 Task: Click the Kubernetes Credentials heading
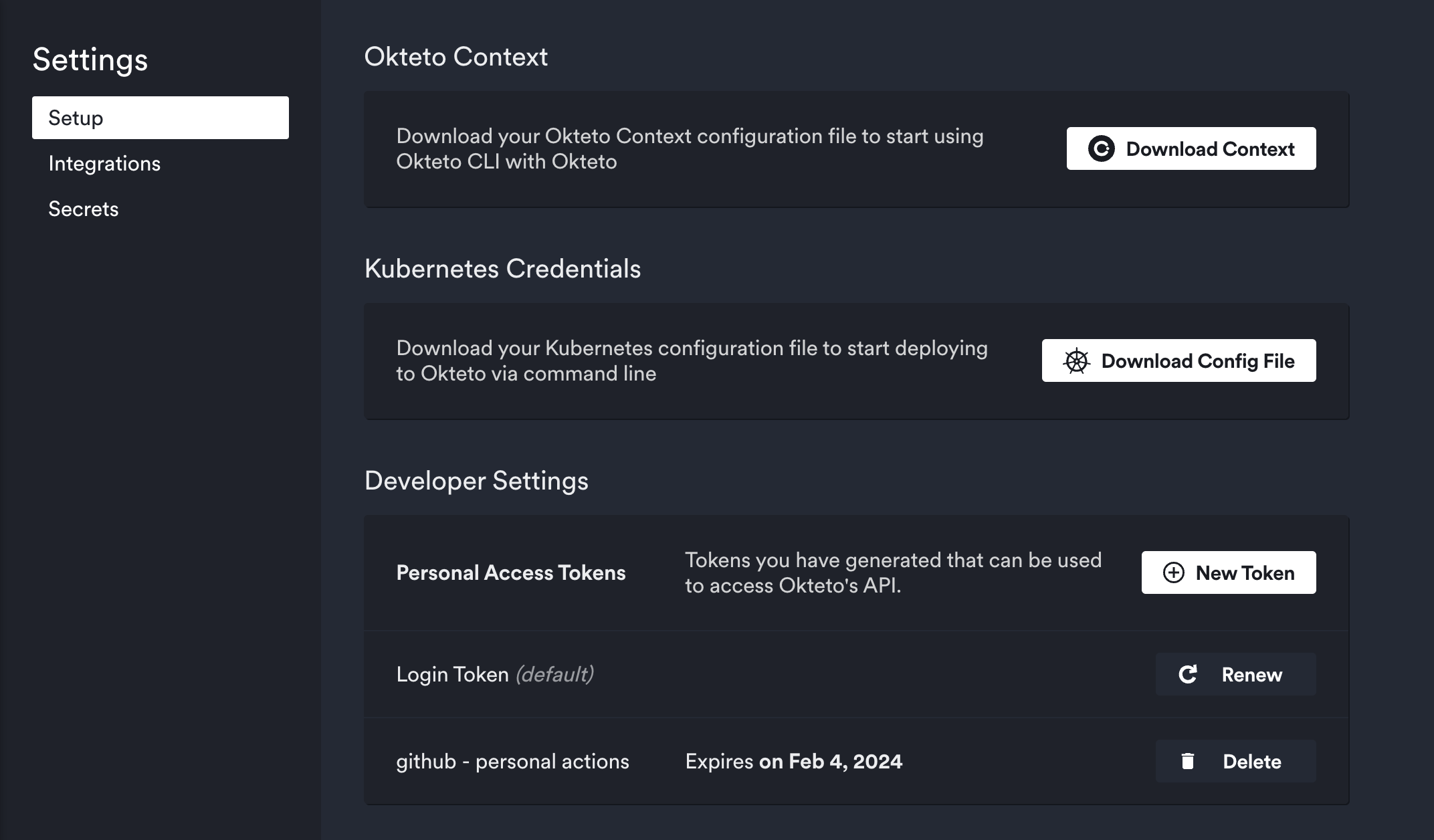(x=502, y=269)
